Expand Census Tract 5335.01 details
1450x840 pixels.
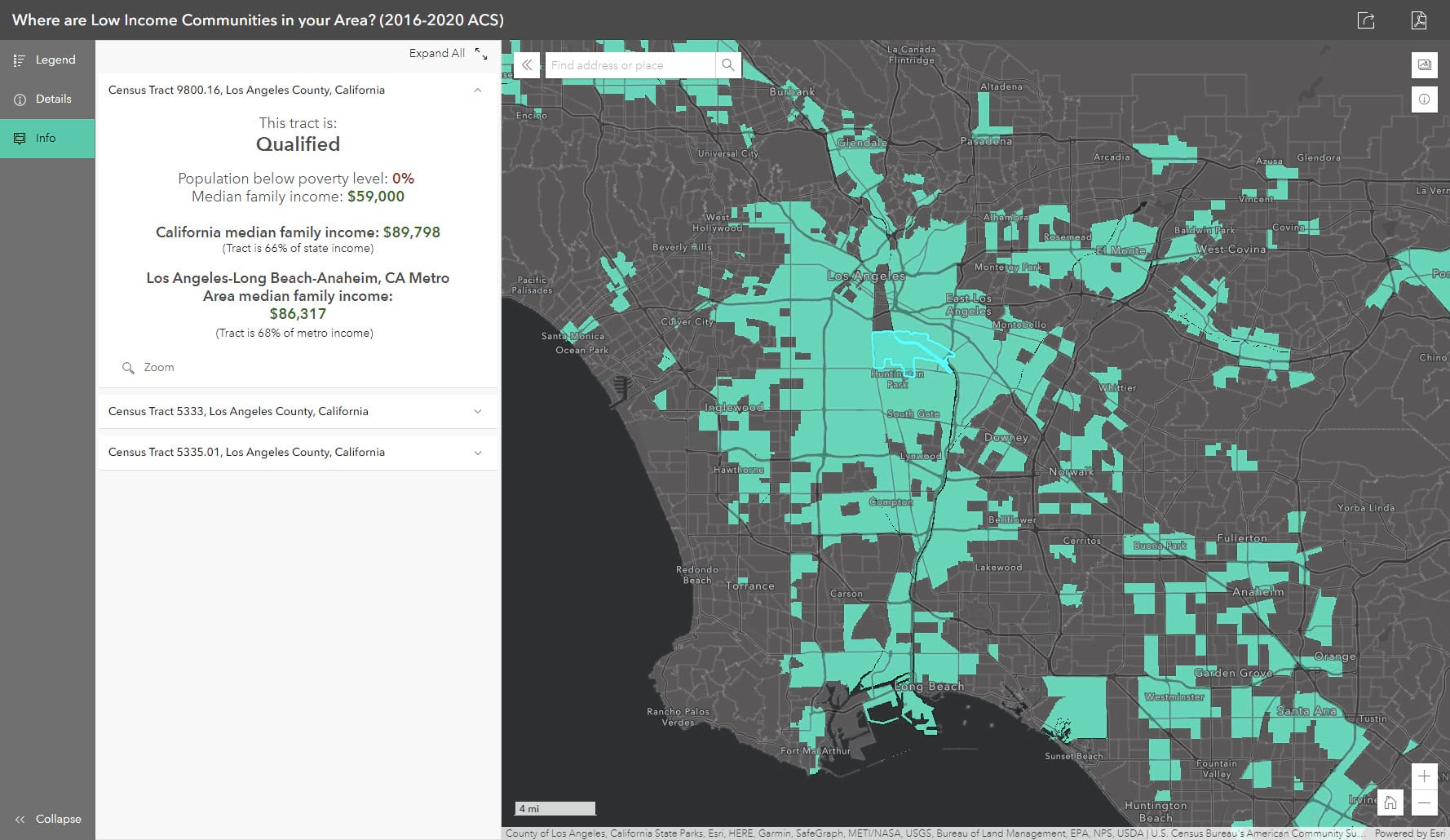coord(478,451)
